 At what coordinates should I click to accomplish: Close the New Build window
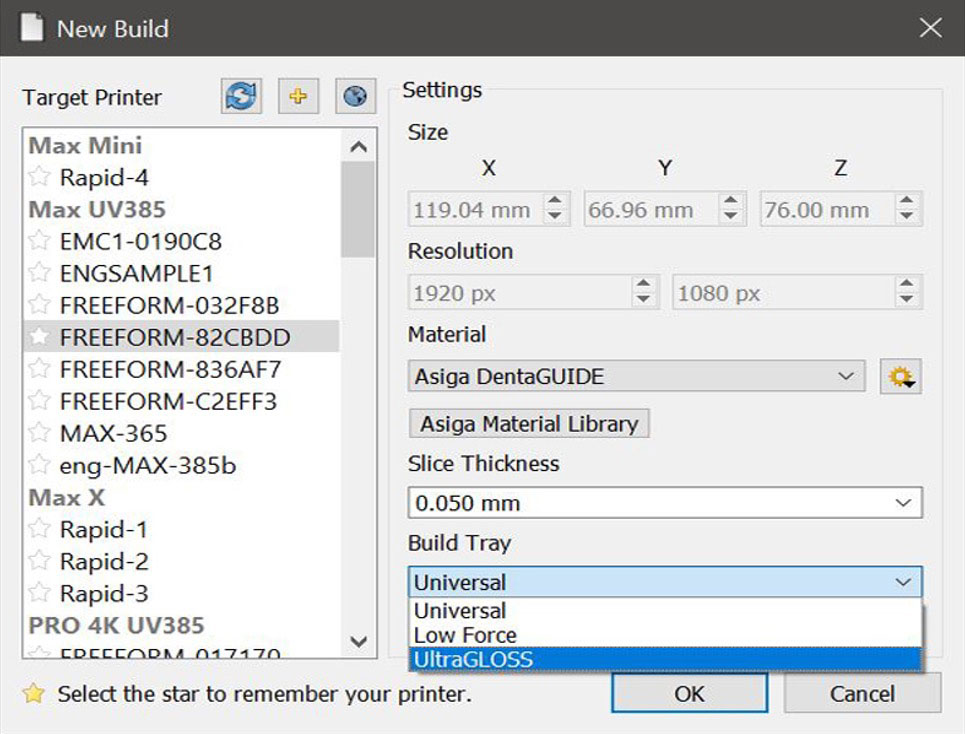click(930, 28)
